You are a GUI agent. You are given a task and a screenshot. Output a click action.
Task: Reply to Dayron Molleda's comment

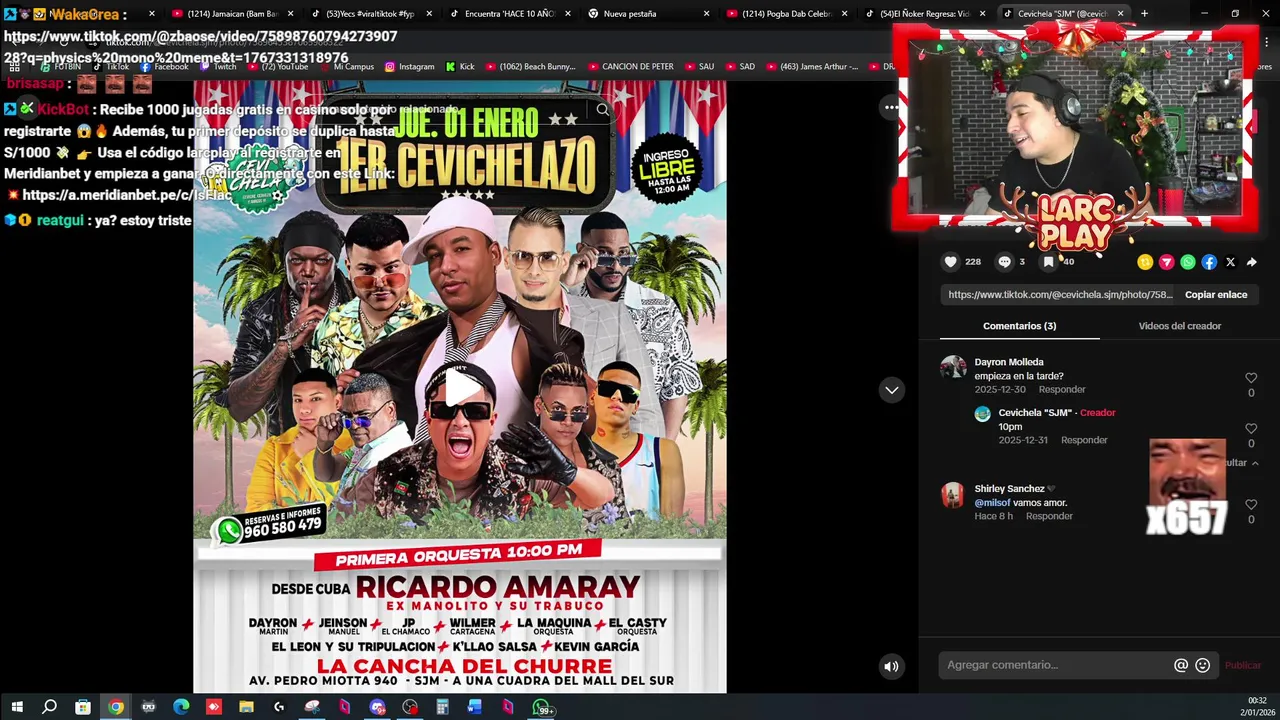click(1061, 389)
